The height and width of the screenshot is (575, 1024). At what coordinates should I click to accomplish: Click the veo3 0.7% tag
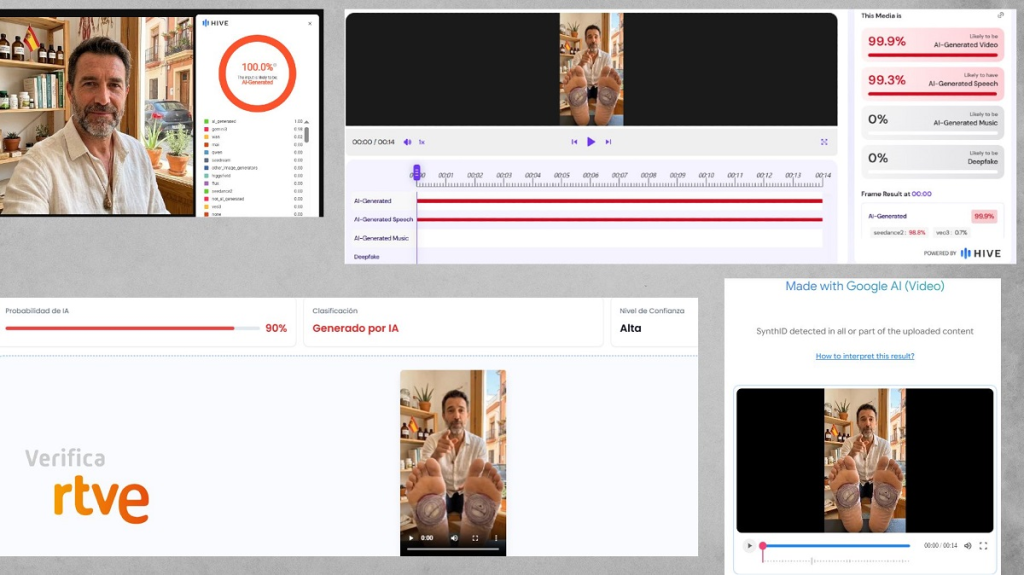click(951, 233)
